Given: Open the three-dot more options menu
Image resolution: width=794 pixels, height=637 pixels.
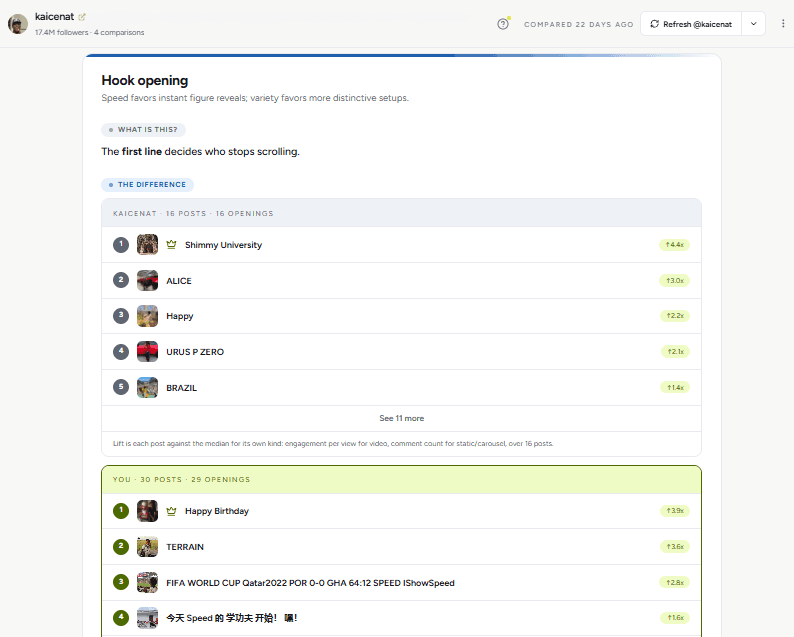Looking at the screenshot, I should 783,24.
